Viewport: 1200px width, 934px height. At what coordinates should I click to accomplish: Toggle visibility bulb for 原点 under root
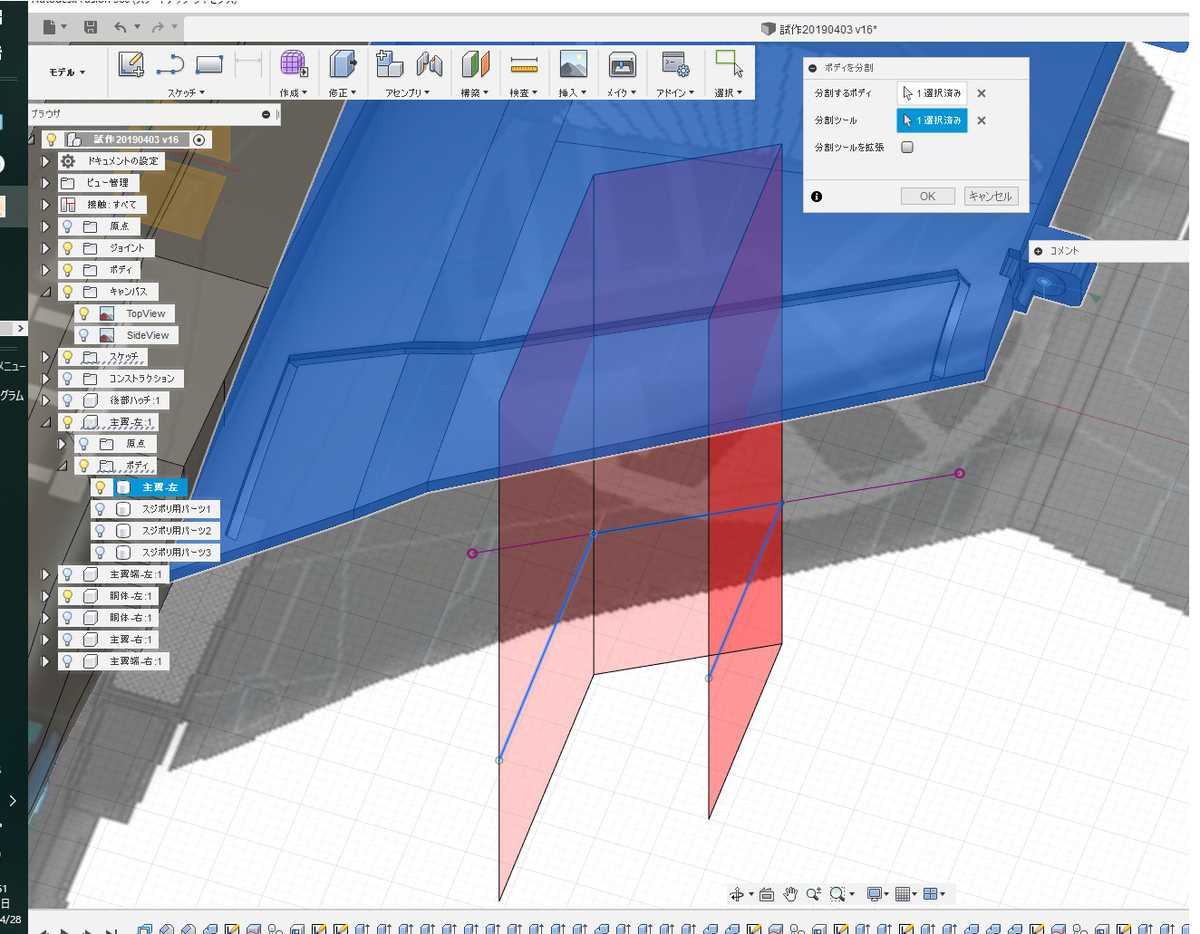[68, 227]
